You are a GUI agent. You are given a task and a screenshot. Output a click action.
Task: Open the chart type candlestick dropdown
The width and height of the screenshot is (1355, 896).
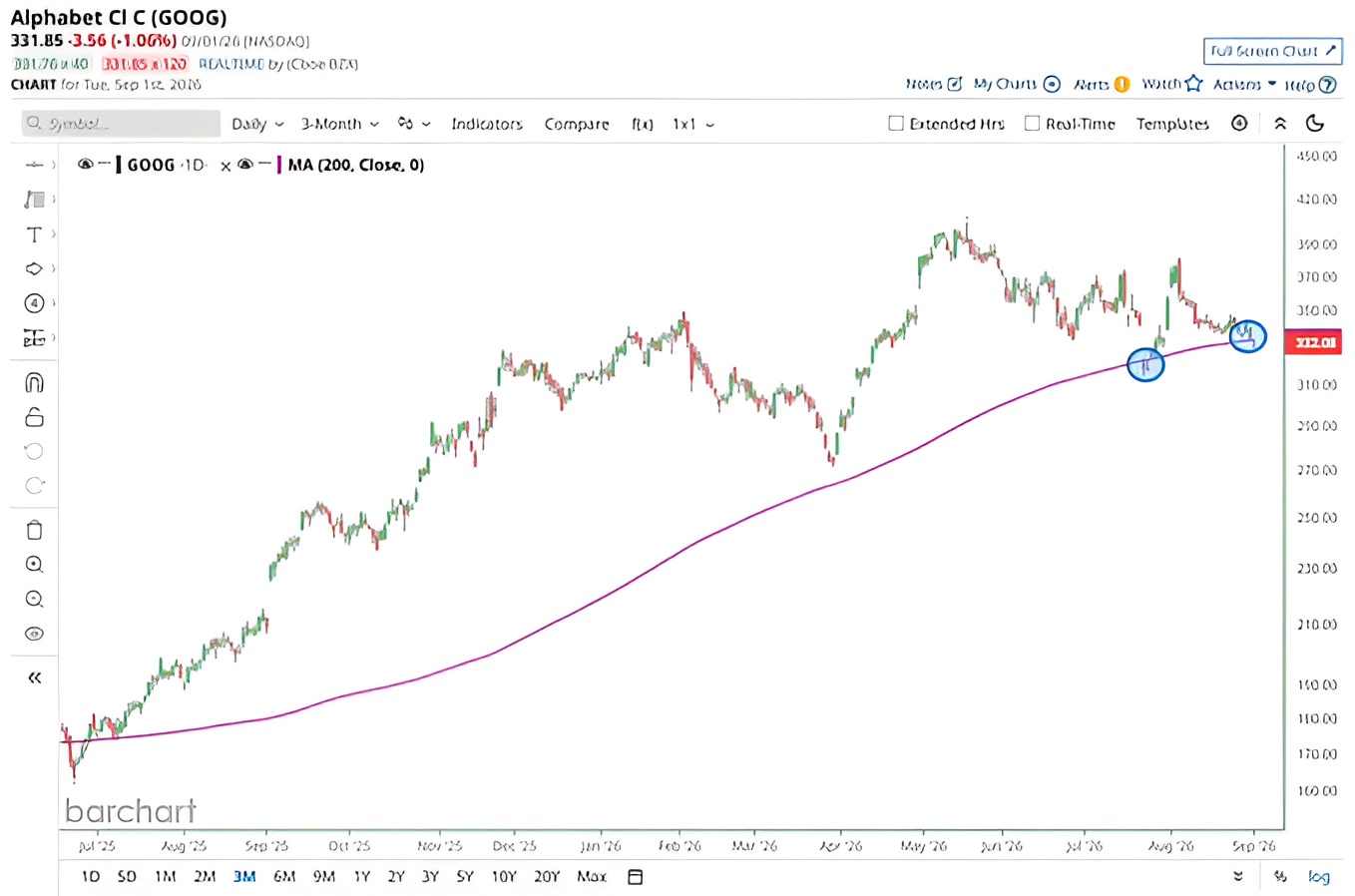click(x=413, y=124)
